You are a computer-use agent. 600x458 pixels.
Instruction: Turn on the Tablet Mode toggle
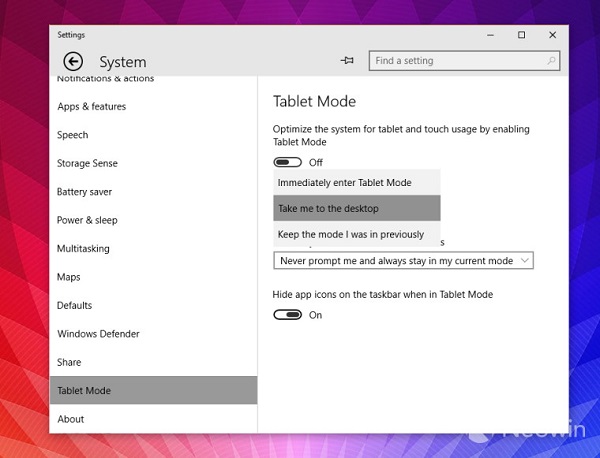click(287, 162)
